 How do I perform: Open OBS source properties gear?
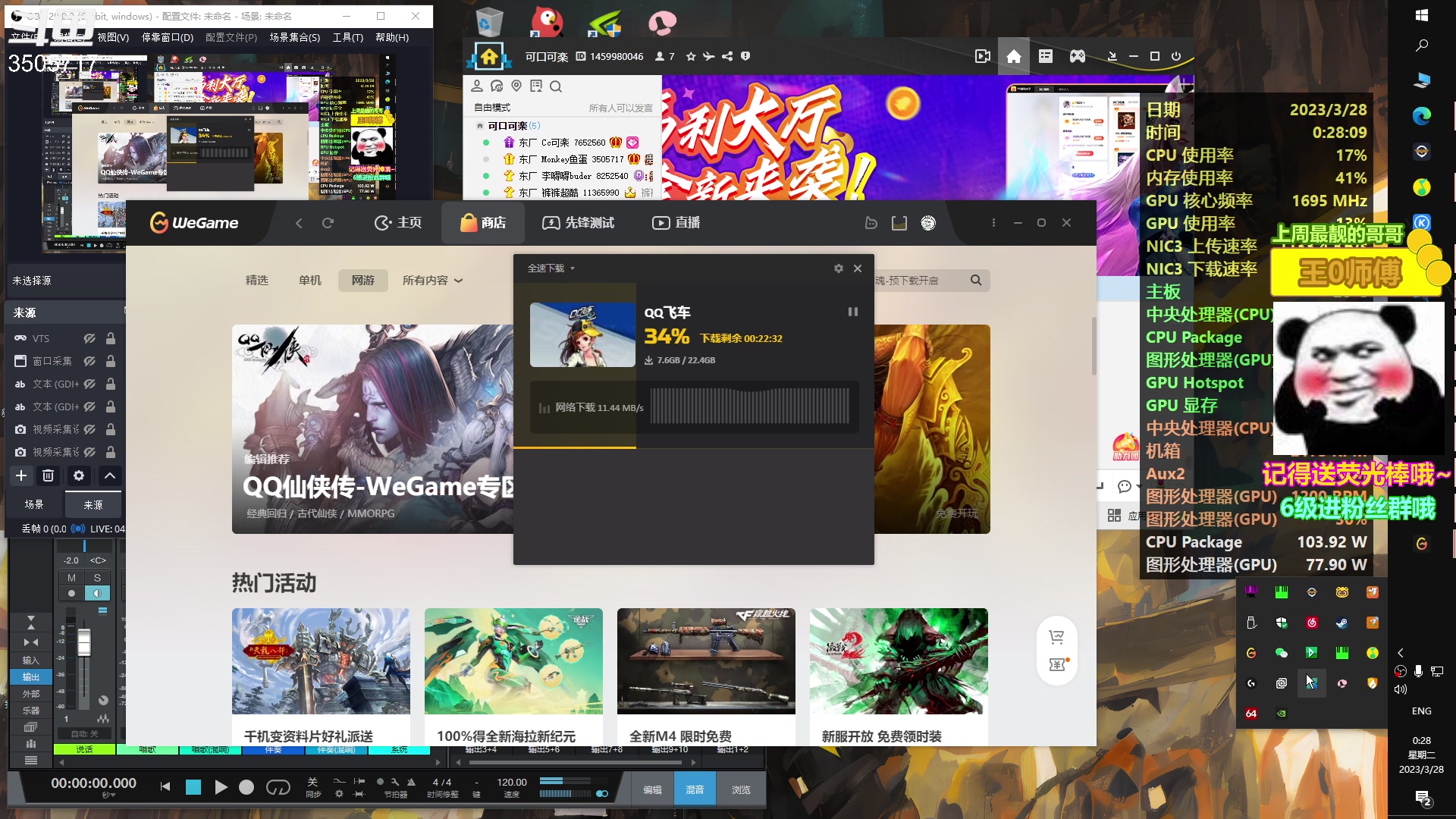(x=79, y=475)
